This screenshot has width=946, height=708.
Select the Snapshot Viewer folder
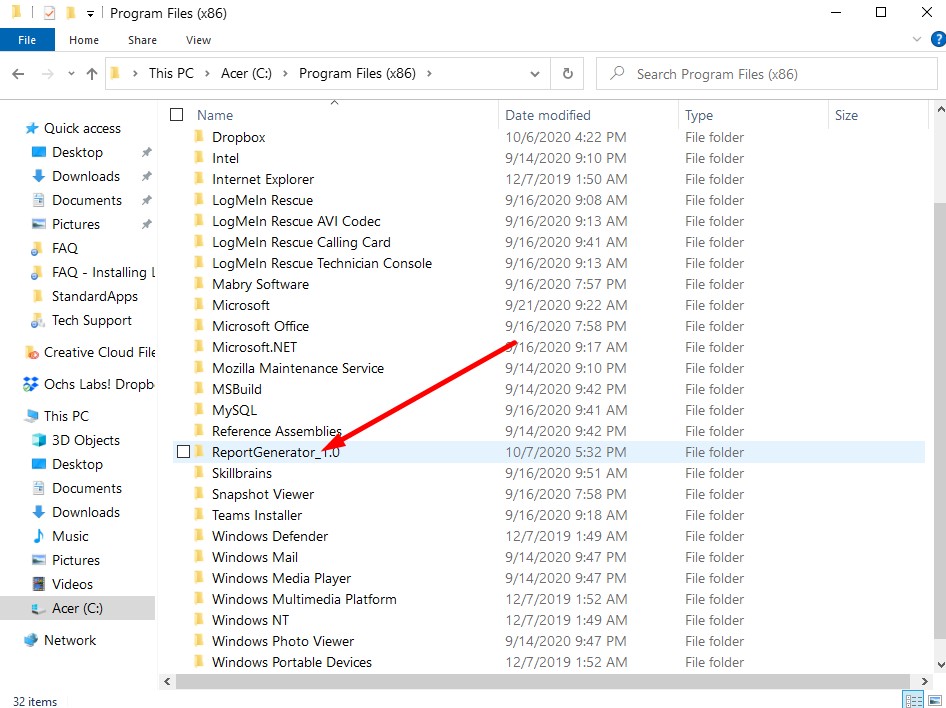262,495
